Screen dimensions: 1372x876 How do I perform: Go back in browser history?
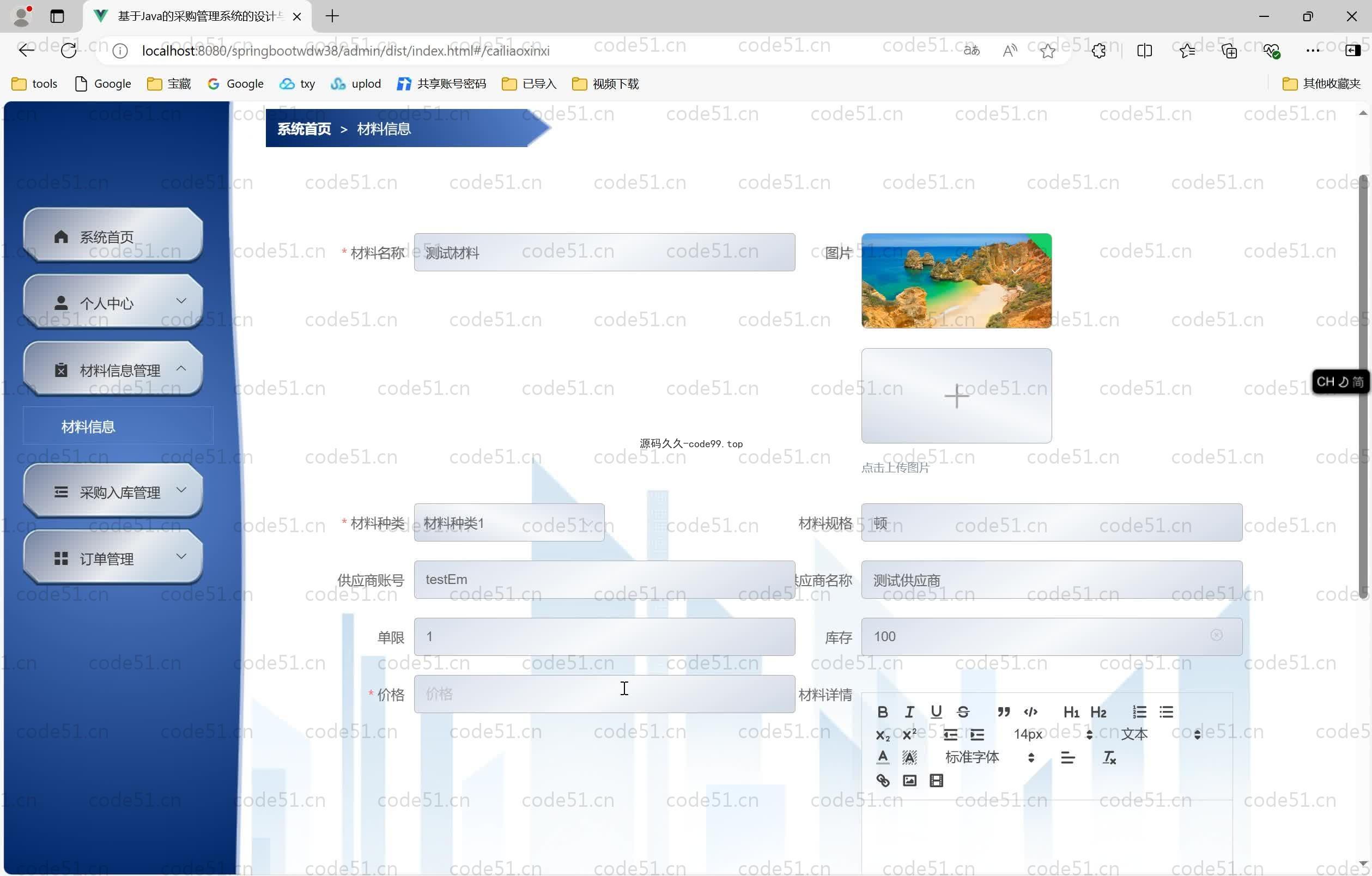click(x=26, y=51)
